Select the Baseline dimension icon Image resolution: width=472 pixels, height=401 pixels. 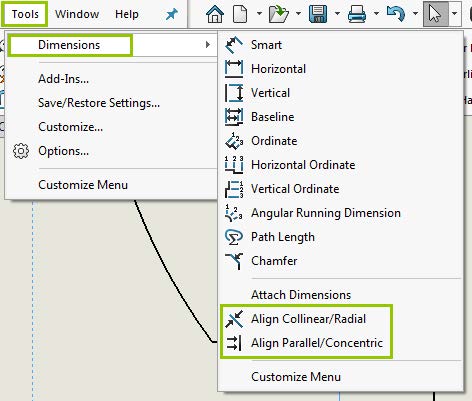tap(234, 117)
